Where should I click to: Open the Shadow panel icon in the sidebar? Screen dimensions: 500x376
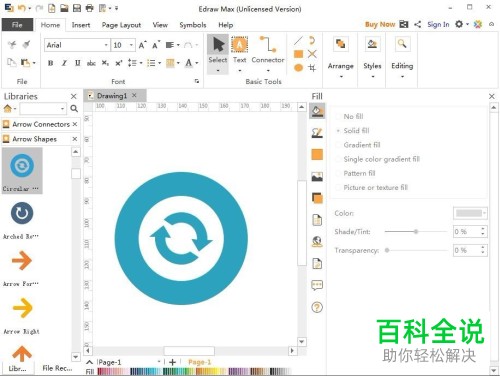coord(317,198)
